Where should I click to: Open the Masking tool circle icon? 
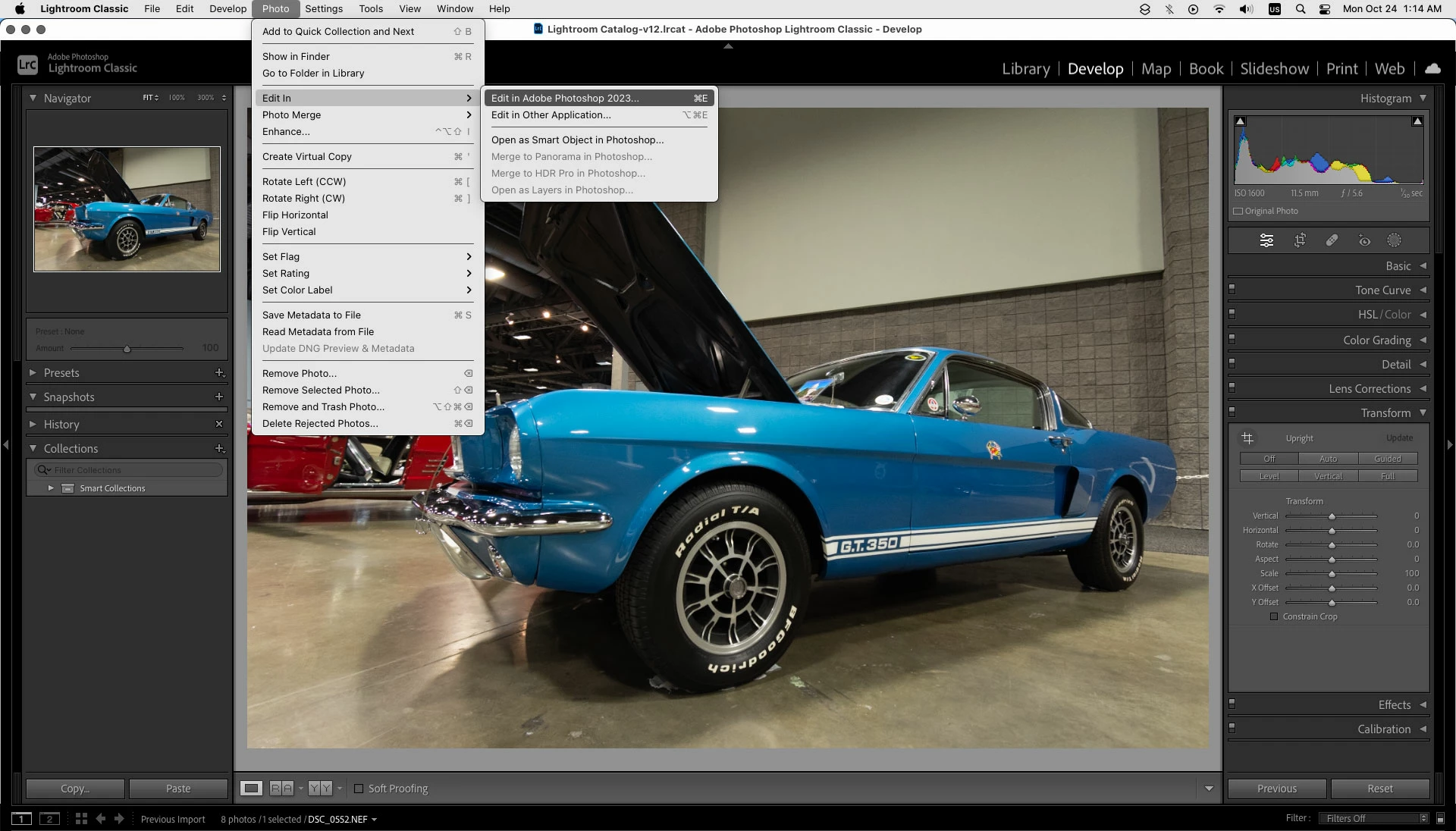(x=1394, y=240)
